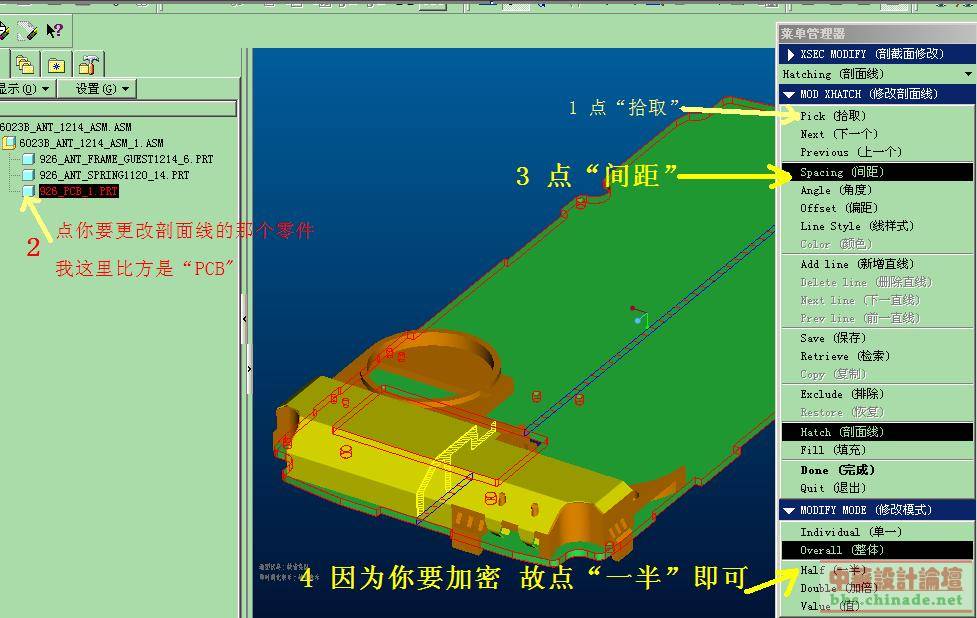
Task: Collapse the MODIFY MODE menu section
Action: click(789, 510)
